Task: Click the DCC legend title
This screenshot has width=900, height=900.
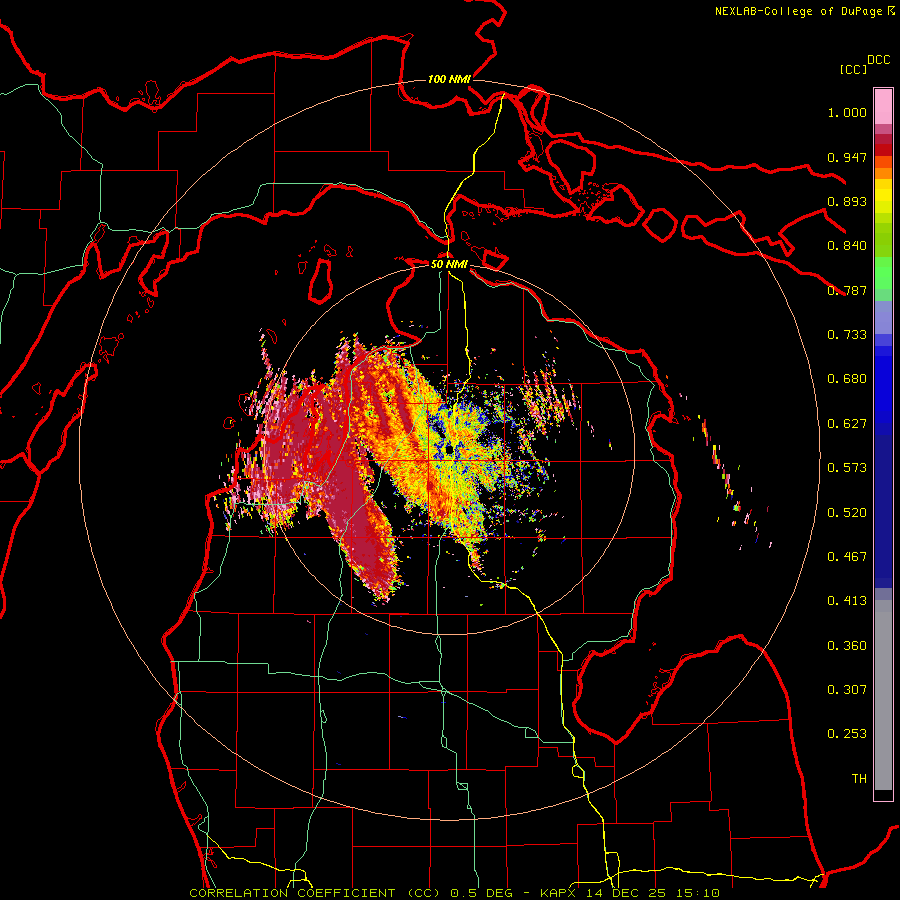Action: click(879, 60)
